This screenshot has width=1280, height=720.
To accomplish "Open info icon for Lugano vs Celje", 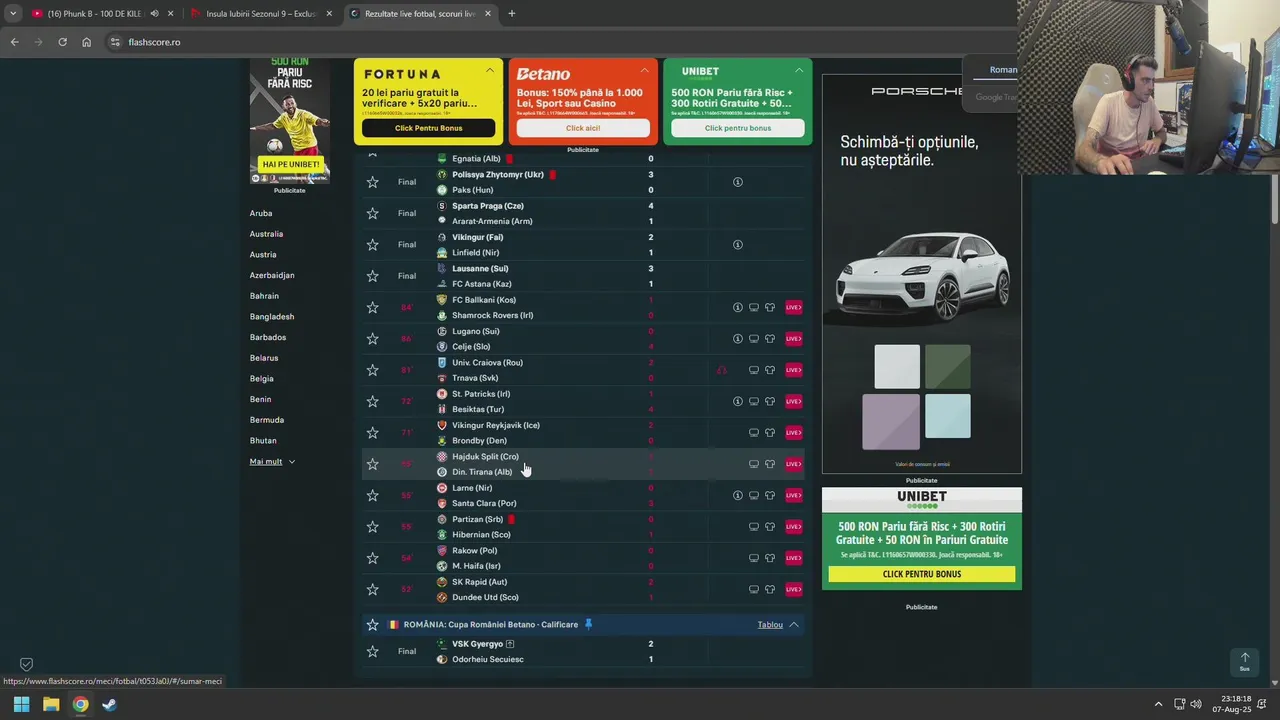I will tap(738, 338).
